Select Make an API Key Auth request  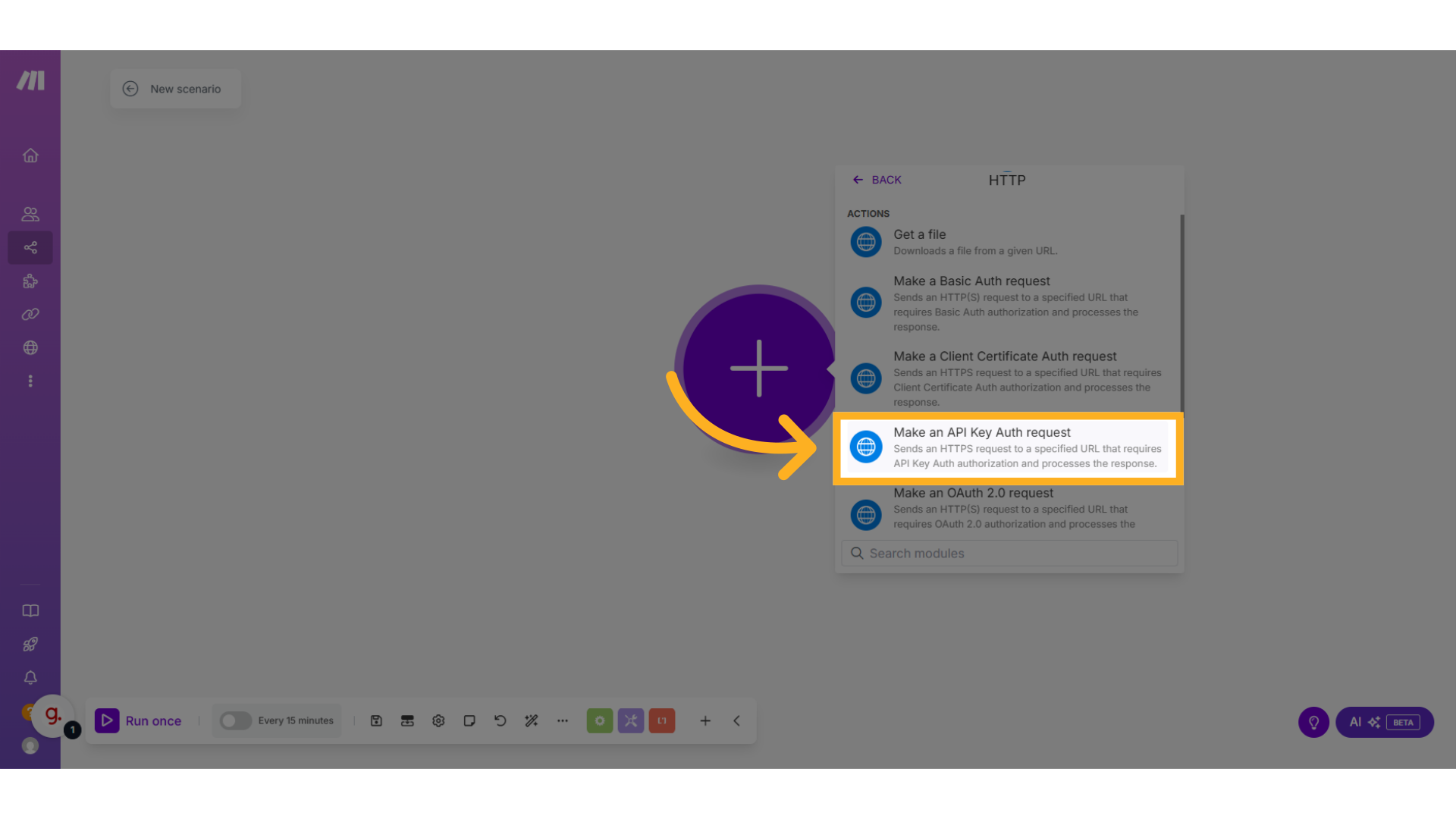pos(1007,447)
